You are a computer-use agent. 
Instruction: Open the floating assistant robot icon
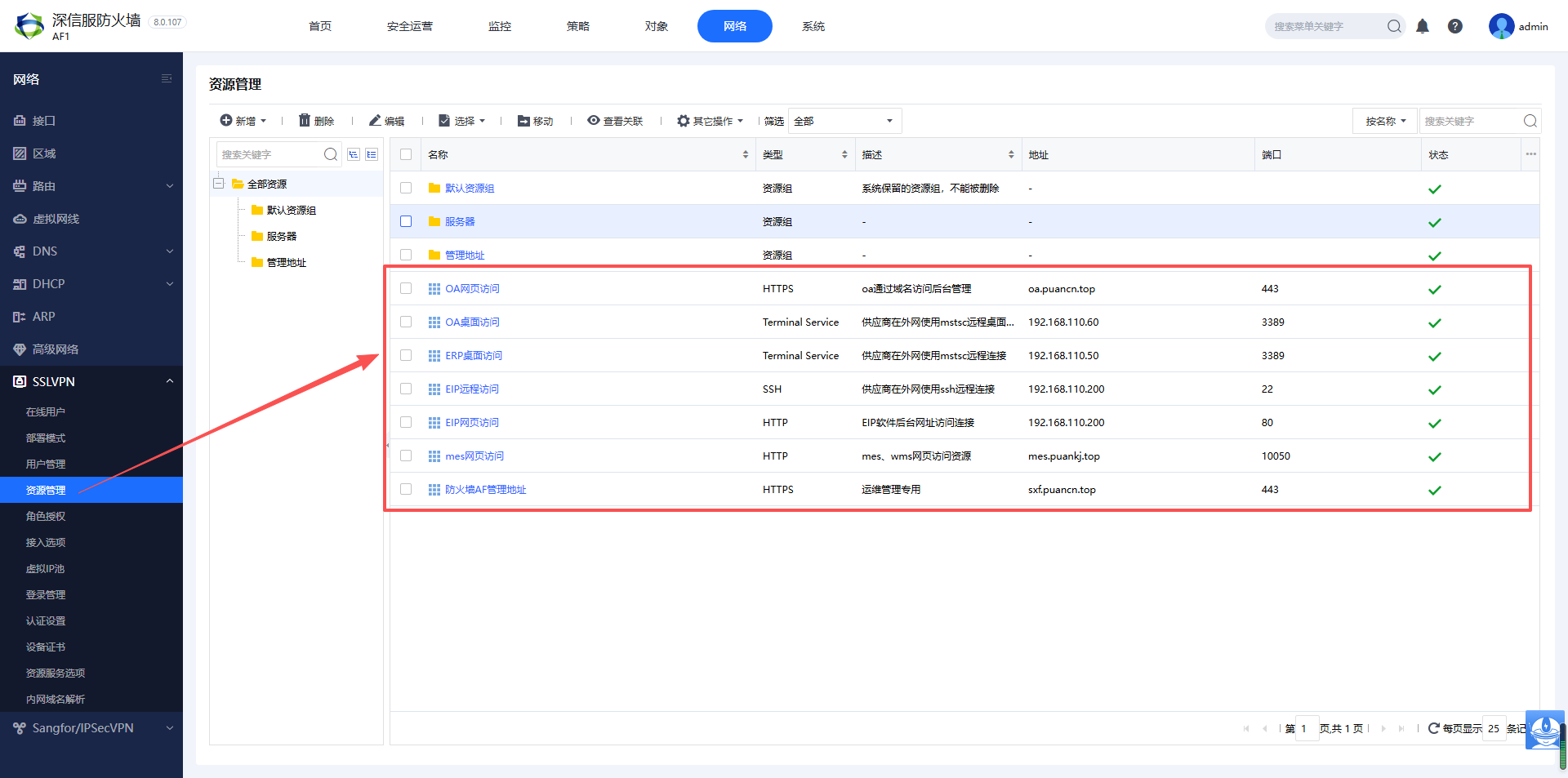coord(1545,730)
